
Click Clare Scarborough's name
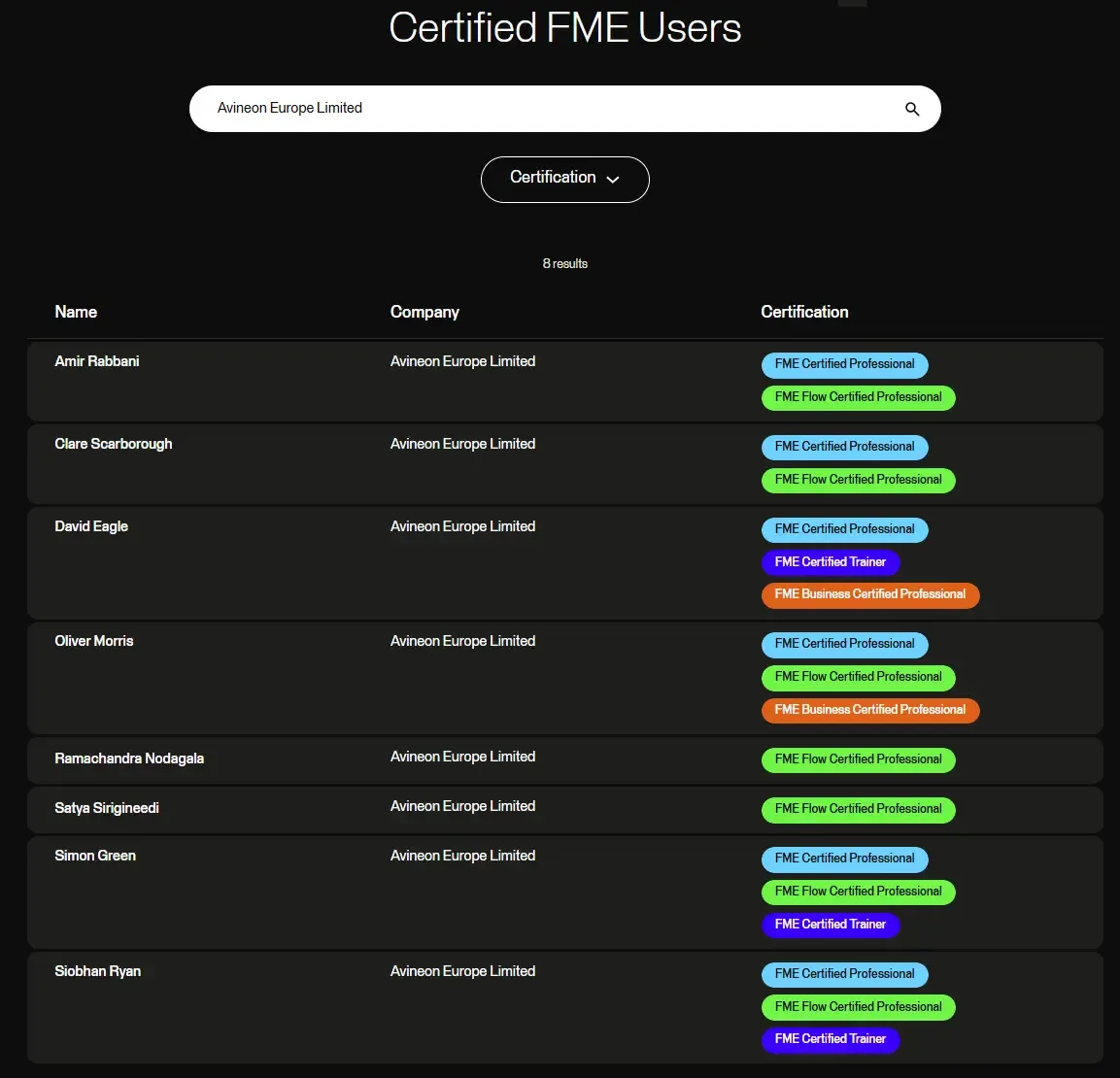[x=114, y=444]
